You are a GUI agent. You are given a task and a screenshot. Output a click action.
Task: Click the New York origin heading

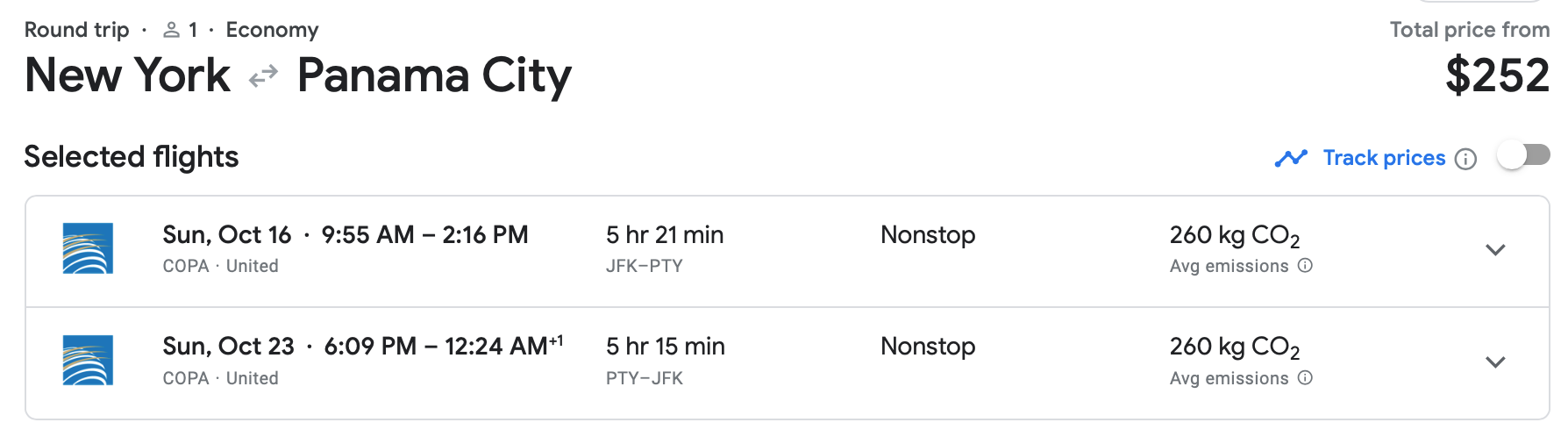click(128, 75)
